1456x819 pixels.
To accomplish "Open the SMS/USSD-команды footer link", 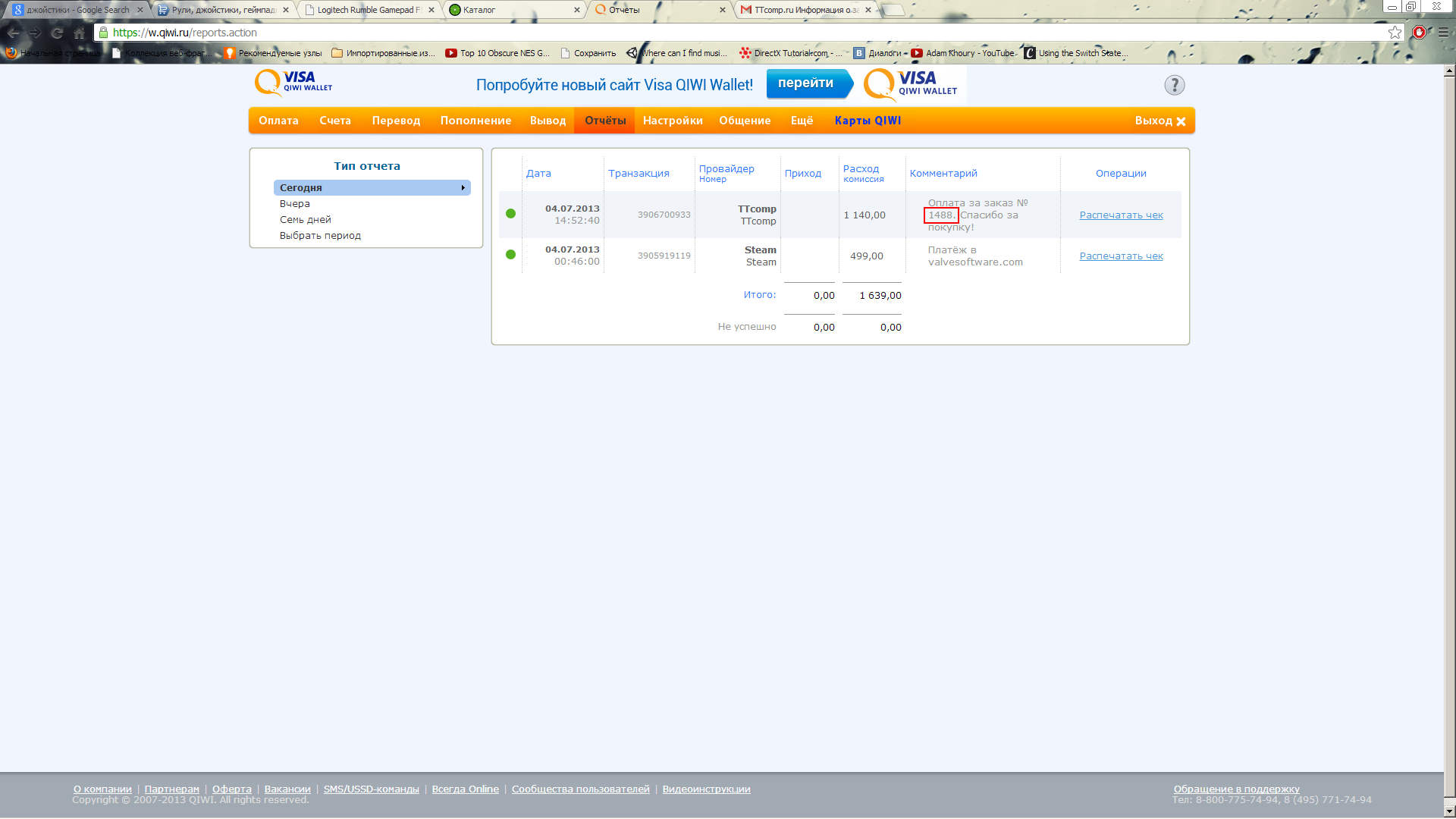I will click(x=372, y=789).
